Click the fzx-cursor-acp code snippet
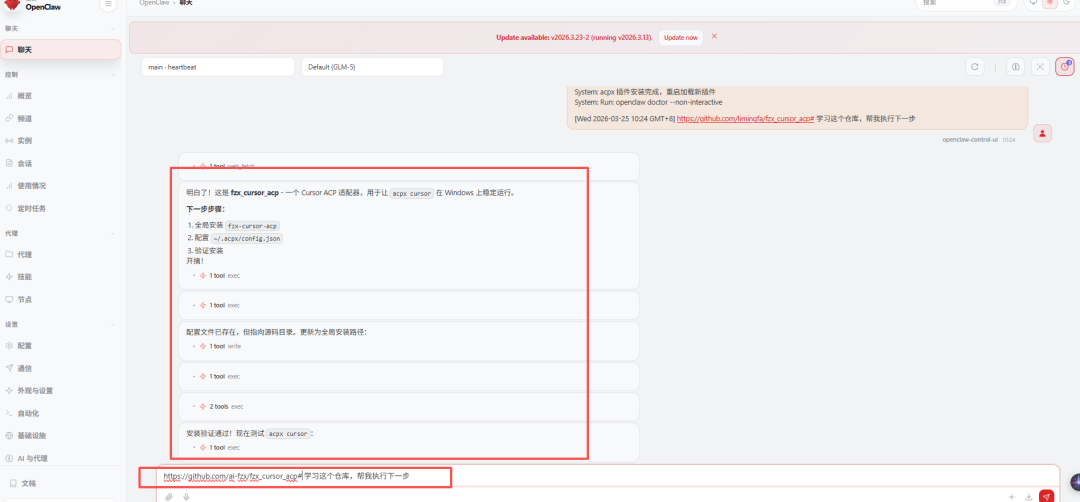1080x502 pixels. click(252, 226)
